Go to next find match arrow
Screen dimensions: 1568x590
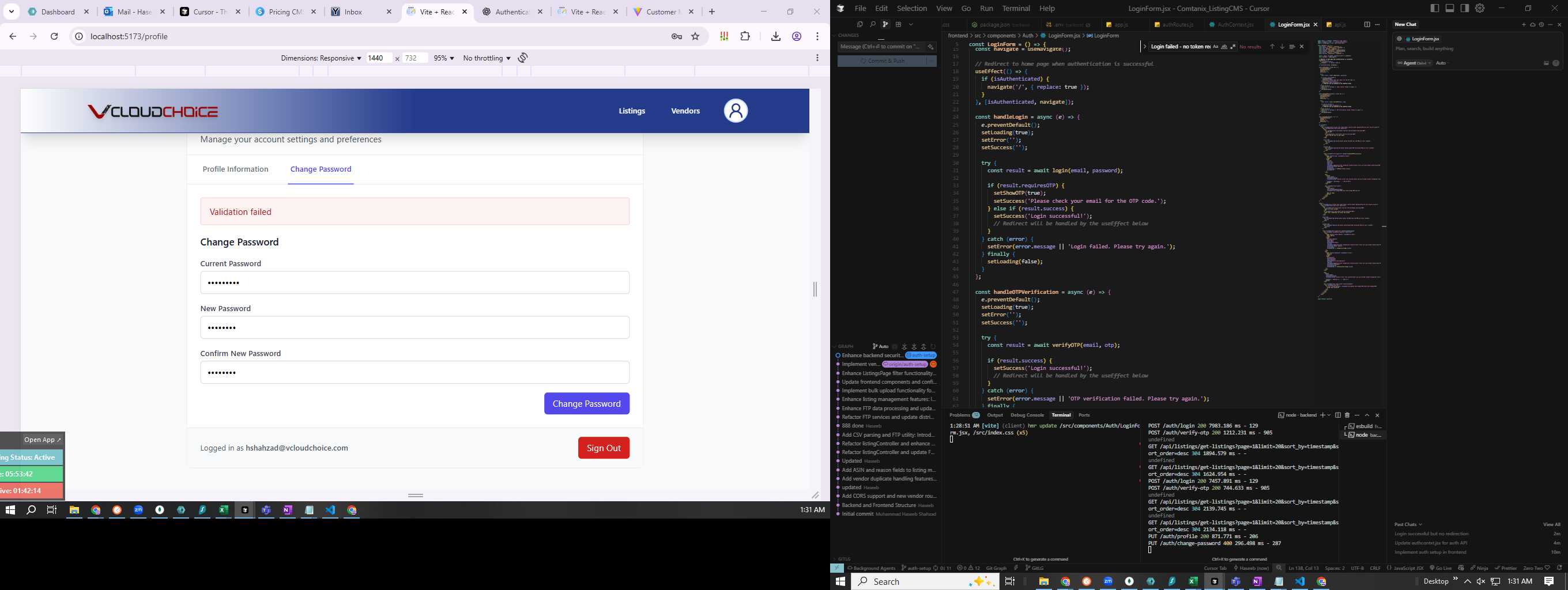pyautogui.click(x=1282, y=47)
